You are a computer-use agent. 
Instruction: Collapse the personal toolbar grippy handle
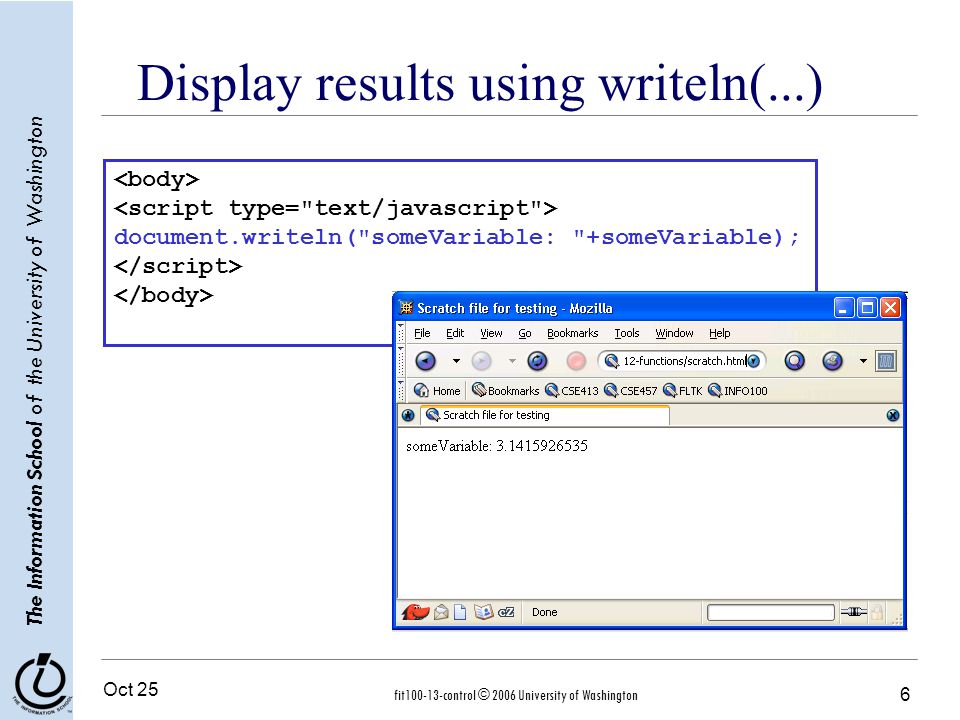401,391
